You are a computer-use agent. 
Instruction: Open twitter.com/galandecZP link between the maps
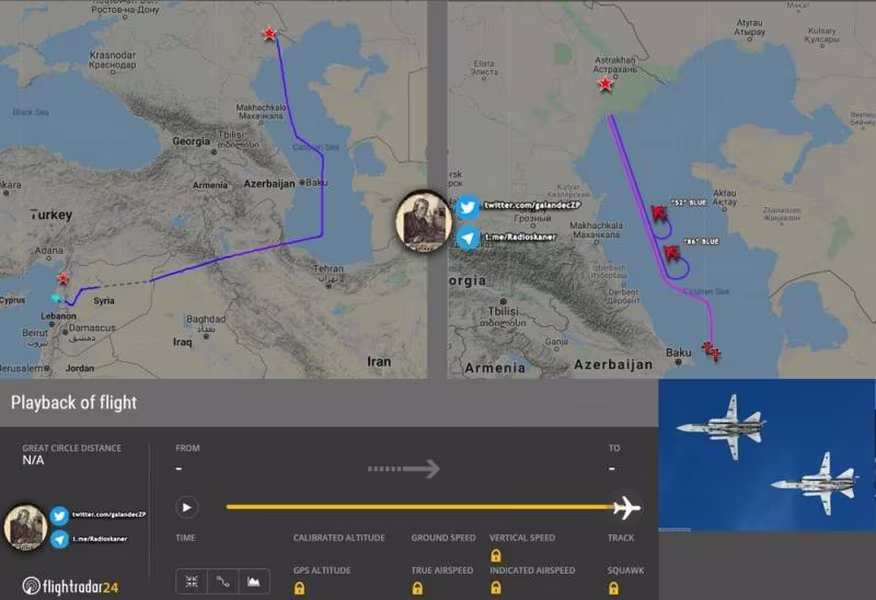pyautogui.click(x=532, y=205)
